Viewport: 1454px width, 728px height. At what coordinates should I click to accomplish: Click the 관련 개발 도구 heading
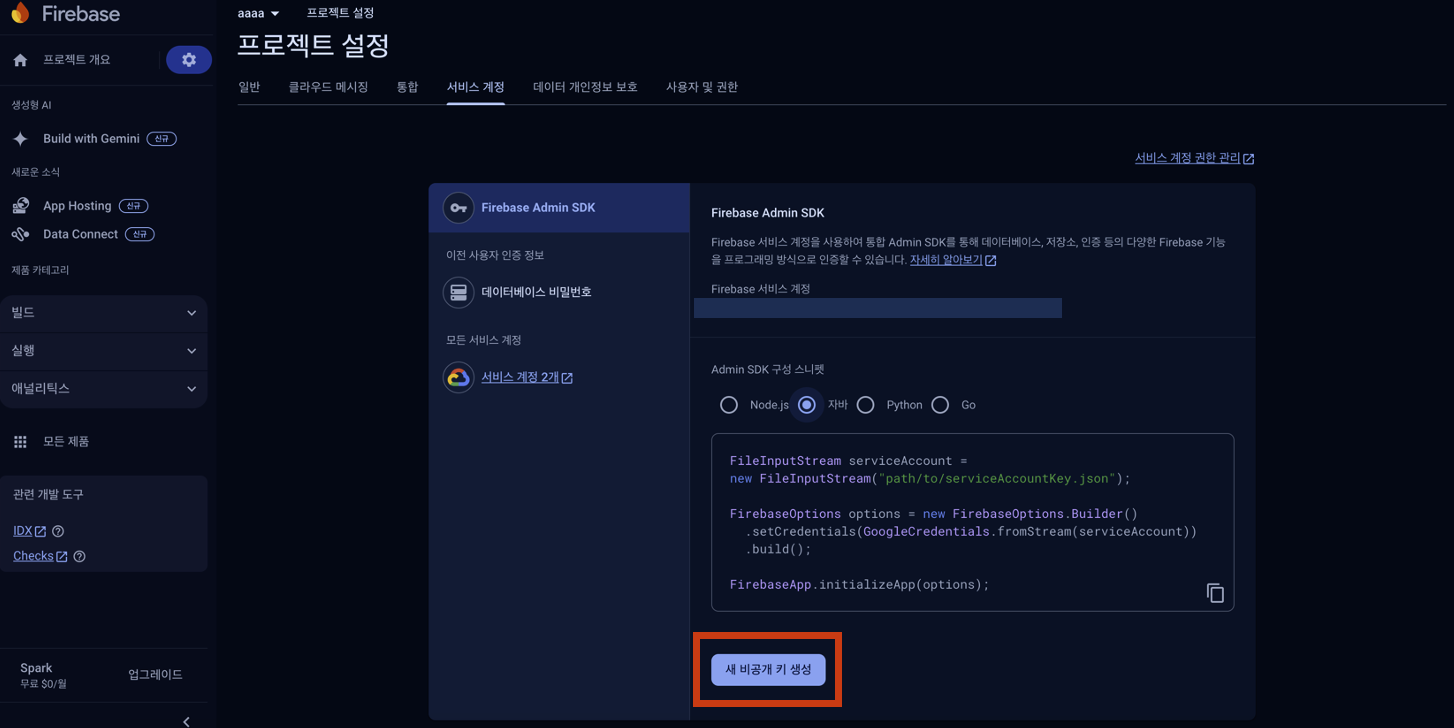[48, 495]
